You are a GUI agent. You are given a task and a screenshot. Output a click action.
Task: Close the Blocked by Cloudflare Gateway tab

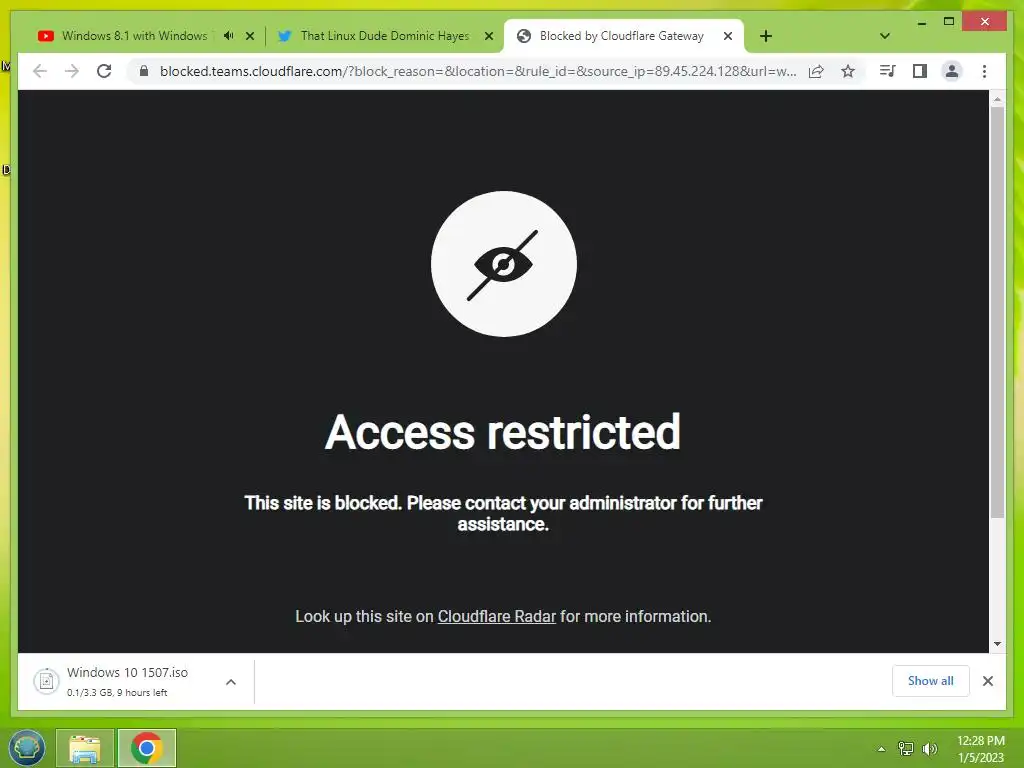coord(728,36)
